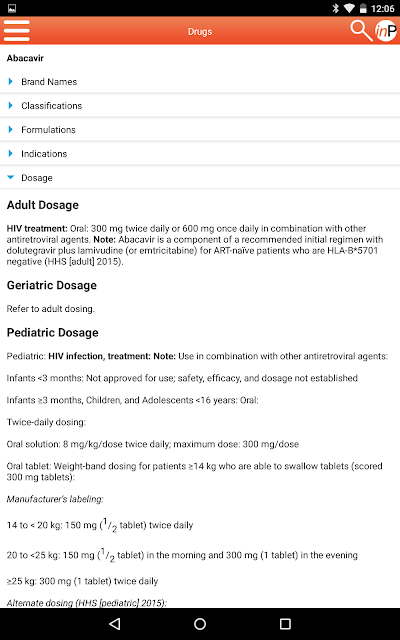The width and height of the screenshot is (400, 640).
Task: Collapse the Dosage section
Action: click(x=200, y=178)
